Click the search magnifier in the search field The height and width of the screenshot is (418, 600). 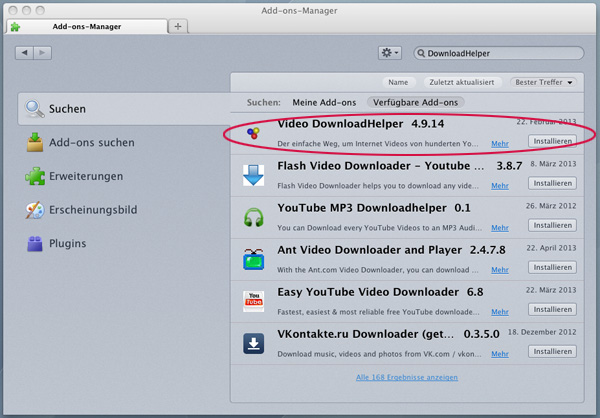click(x=421, y=53)
